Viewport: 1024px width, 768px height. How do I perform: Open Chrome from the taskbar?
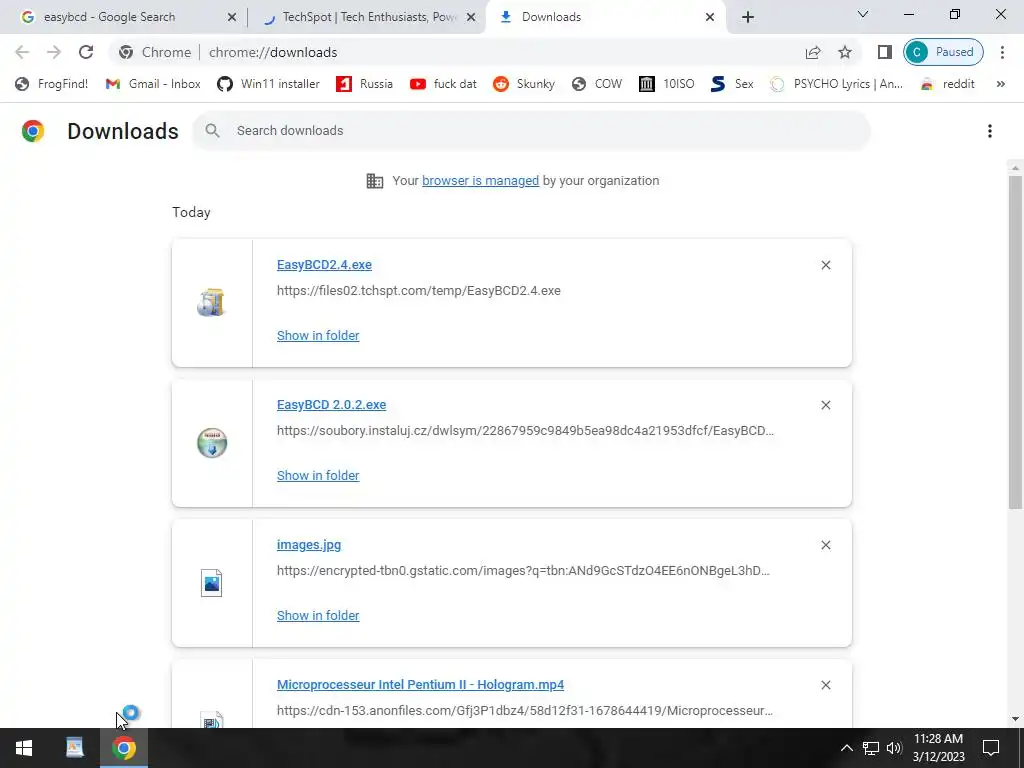124,748
